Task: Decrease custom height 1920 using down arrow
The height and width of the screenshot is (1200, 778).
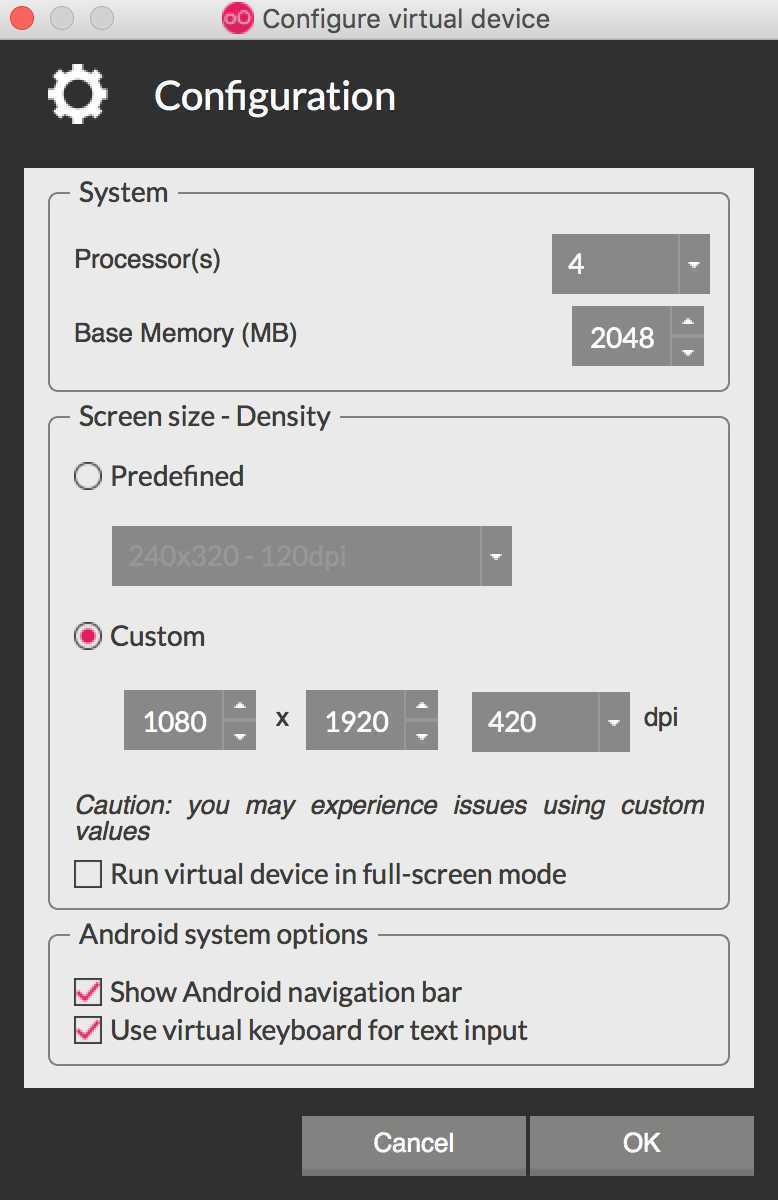Action: coord(421,735)
